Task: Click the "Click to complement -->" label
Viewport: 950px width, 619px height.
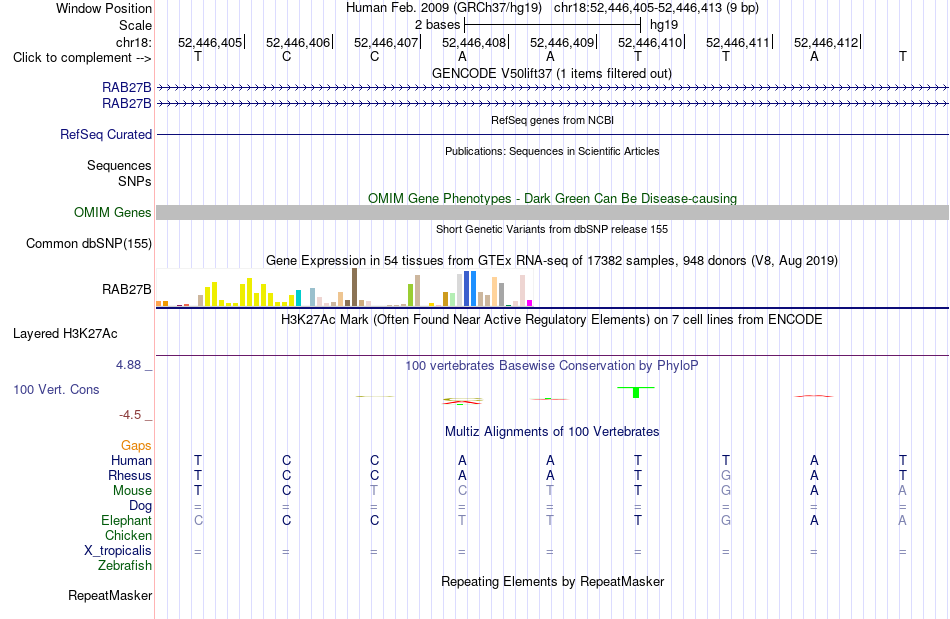Action: point(82,58)
